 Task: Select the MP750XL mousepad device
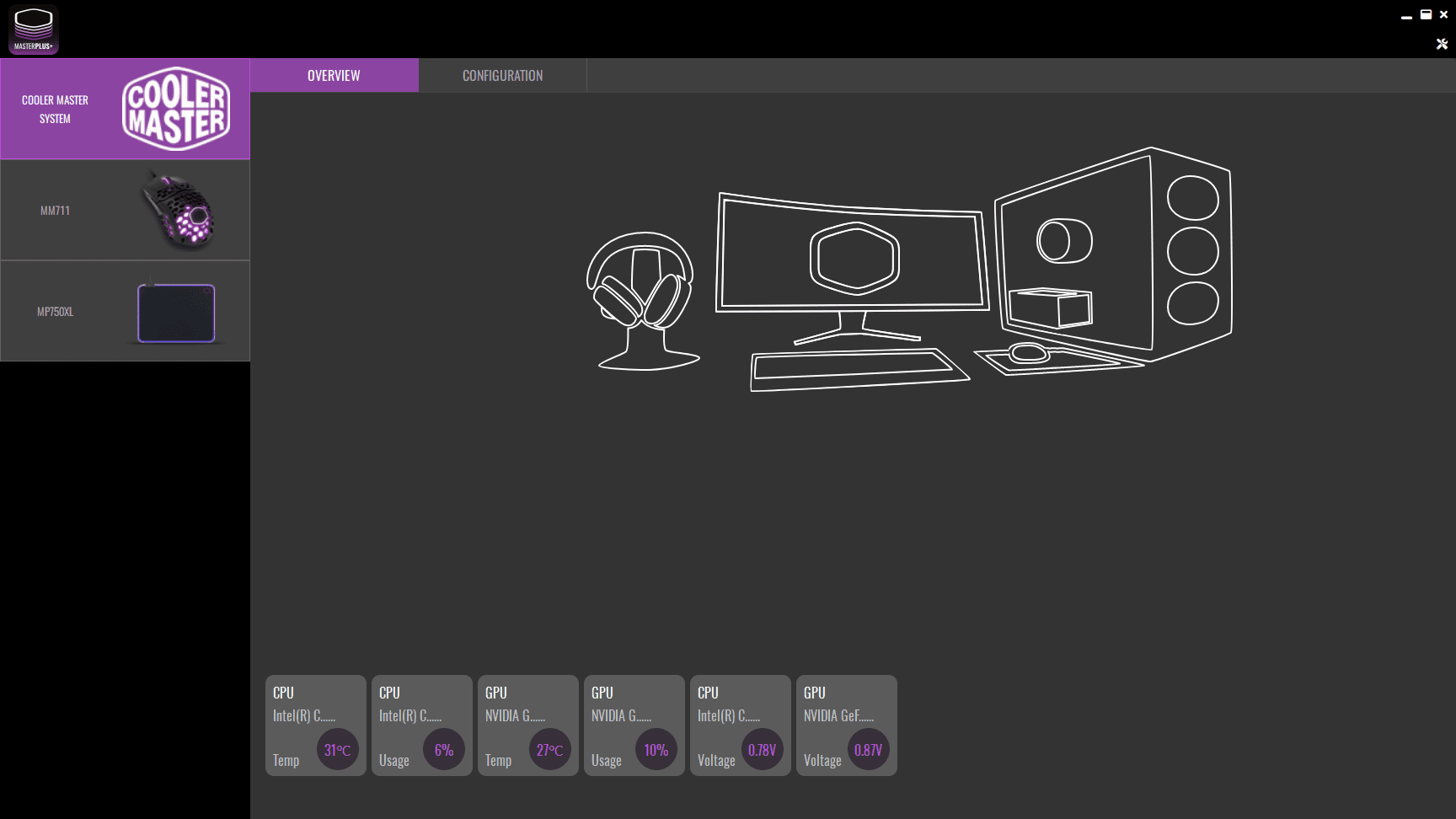pyautogui.click(x=125, y=311)
